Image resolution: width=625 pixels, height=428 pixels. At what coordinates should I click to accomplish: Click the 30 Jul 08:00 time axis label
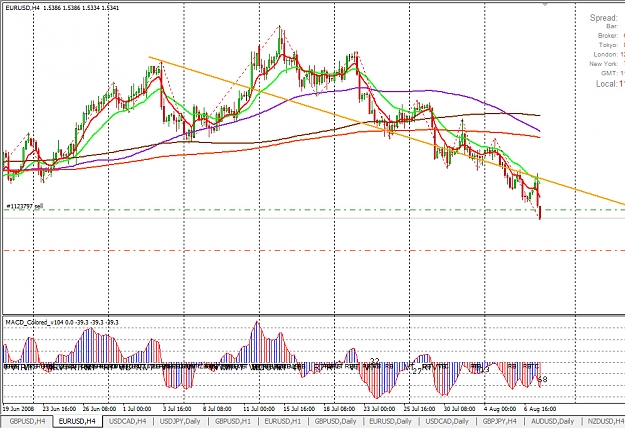459,408
